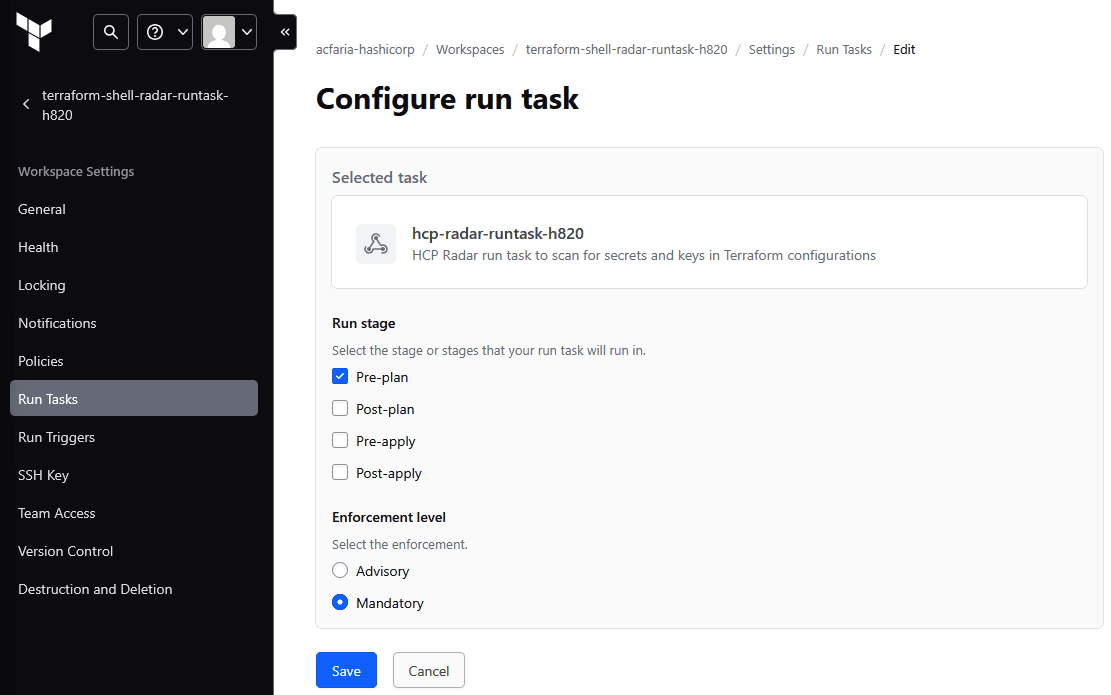Click the back arrow beside workspace name

[26, 105]
